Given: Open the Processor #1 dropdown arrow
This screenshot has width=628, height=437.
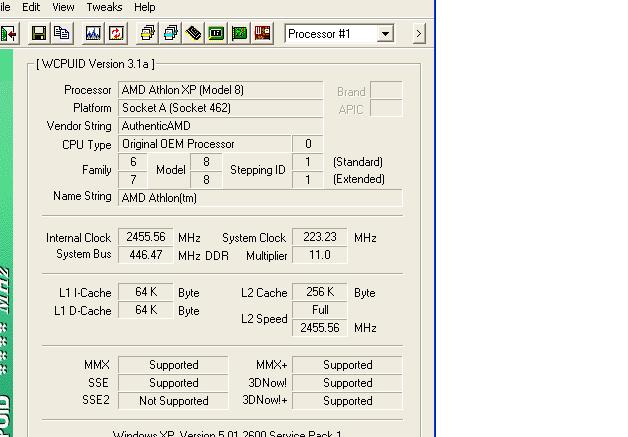Looking at the screenshot, I should 385,34.
